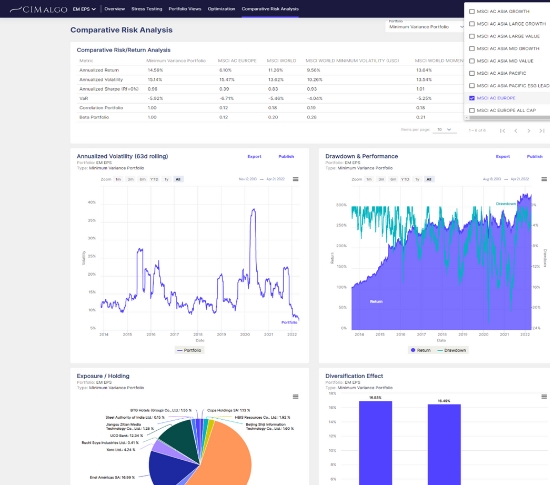Set volatility chart zoom to 3m

130,179
